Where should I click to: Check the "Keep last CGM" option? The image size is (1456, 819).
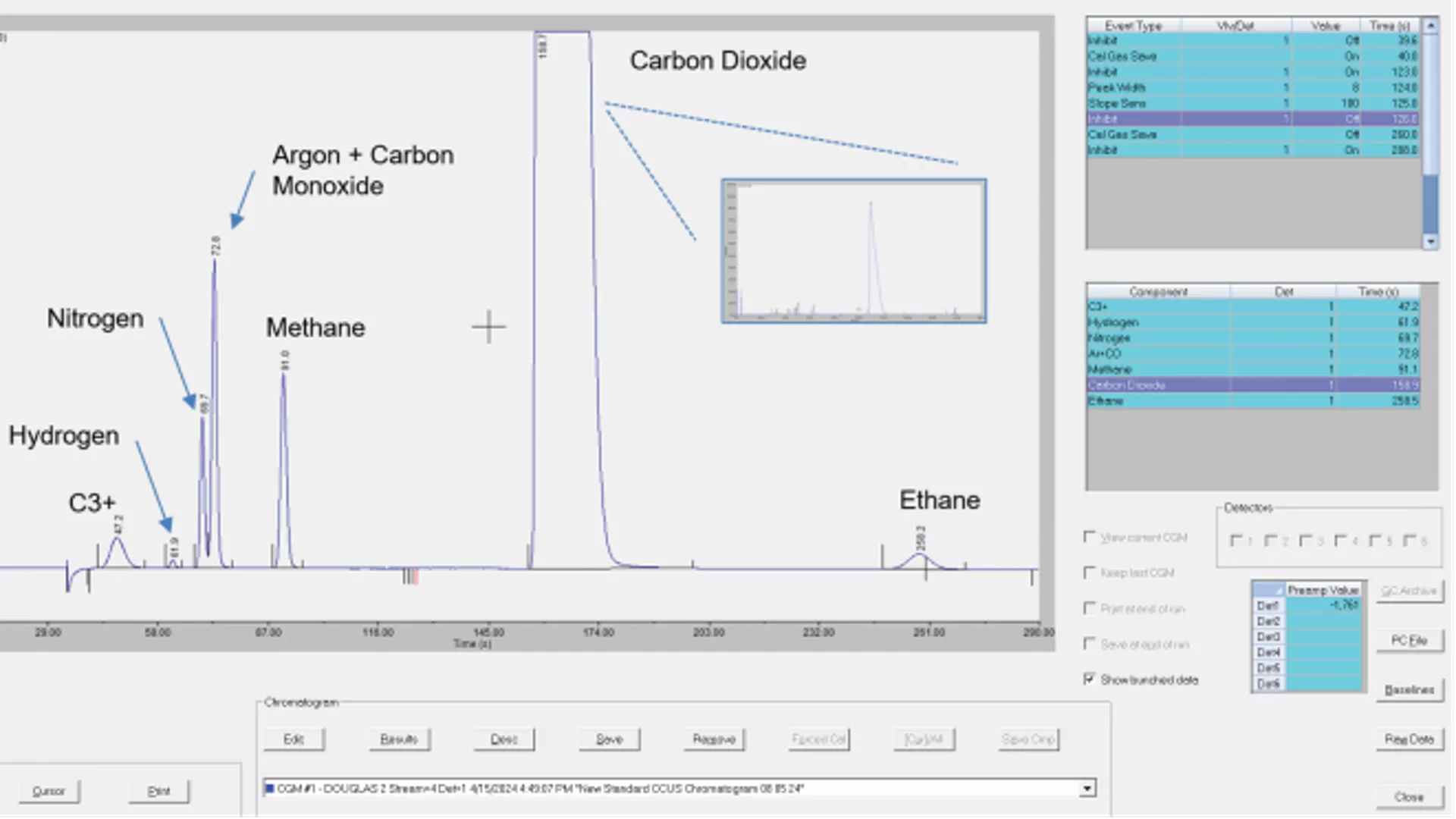(x=1090, y=573)
